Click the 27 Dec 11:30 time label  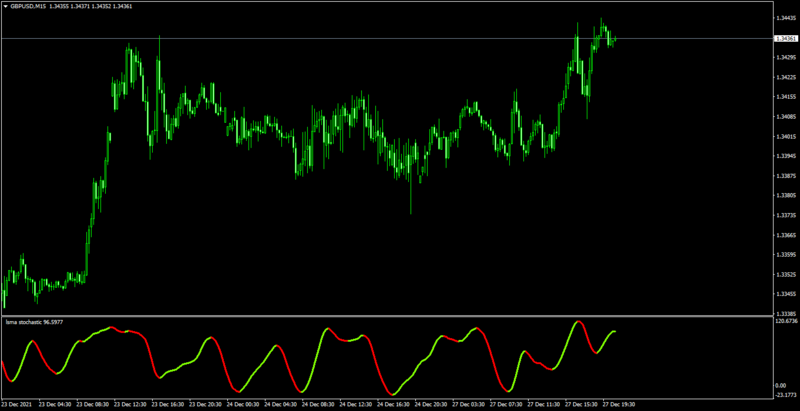tap(544, 404)
